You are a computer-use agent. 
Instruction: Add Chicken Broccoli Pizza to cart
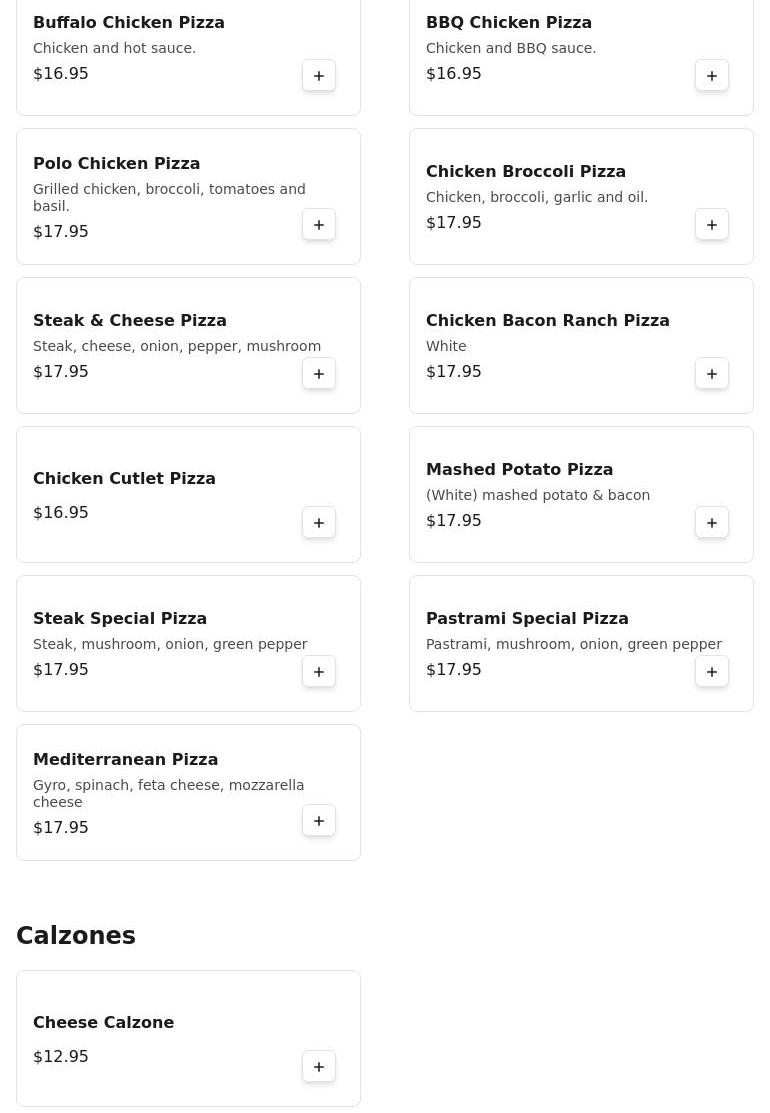[x=712, y=225]
